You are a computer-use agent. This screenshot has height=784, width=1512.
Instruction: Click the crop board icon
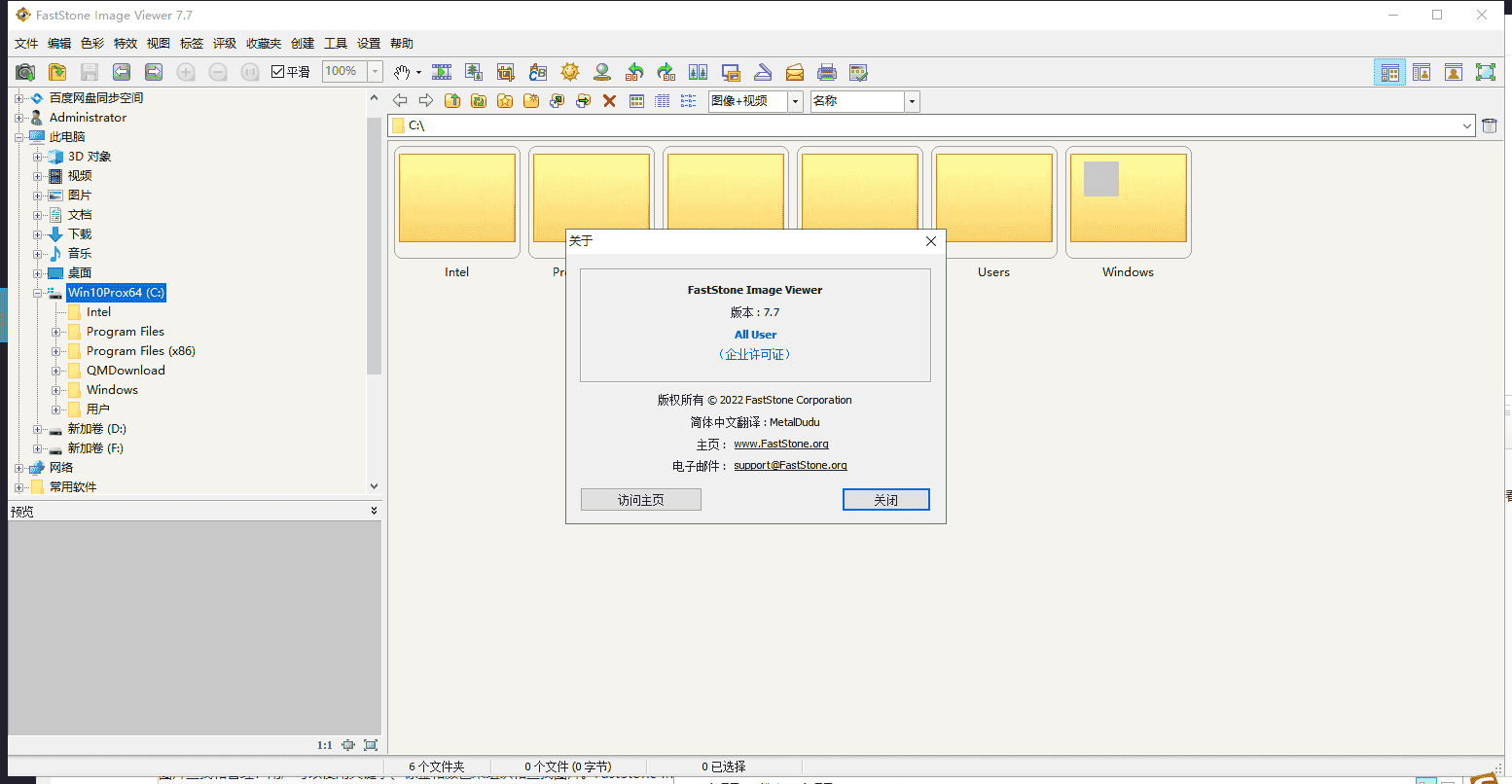tap(506, 72)
